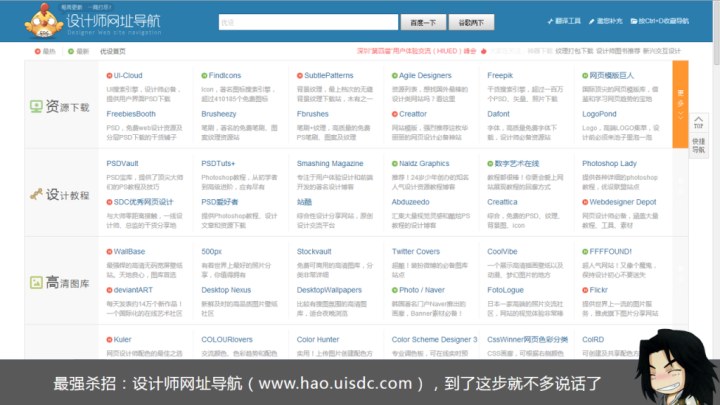
Task: Click red hot dot beside UI-Cloud
Action: pos(109,76)
